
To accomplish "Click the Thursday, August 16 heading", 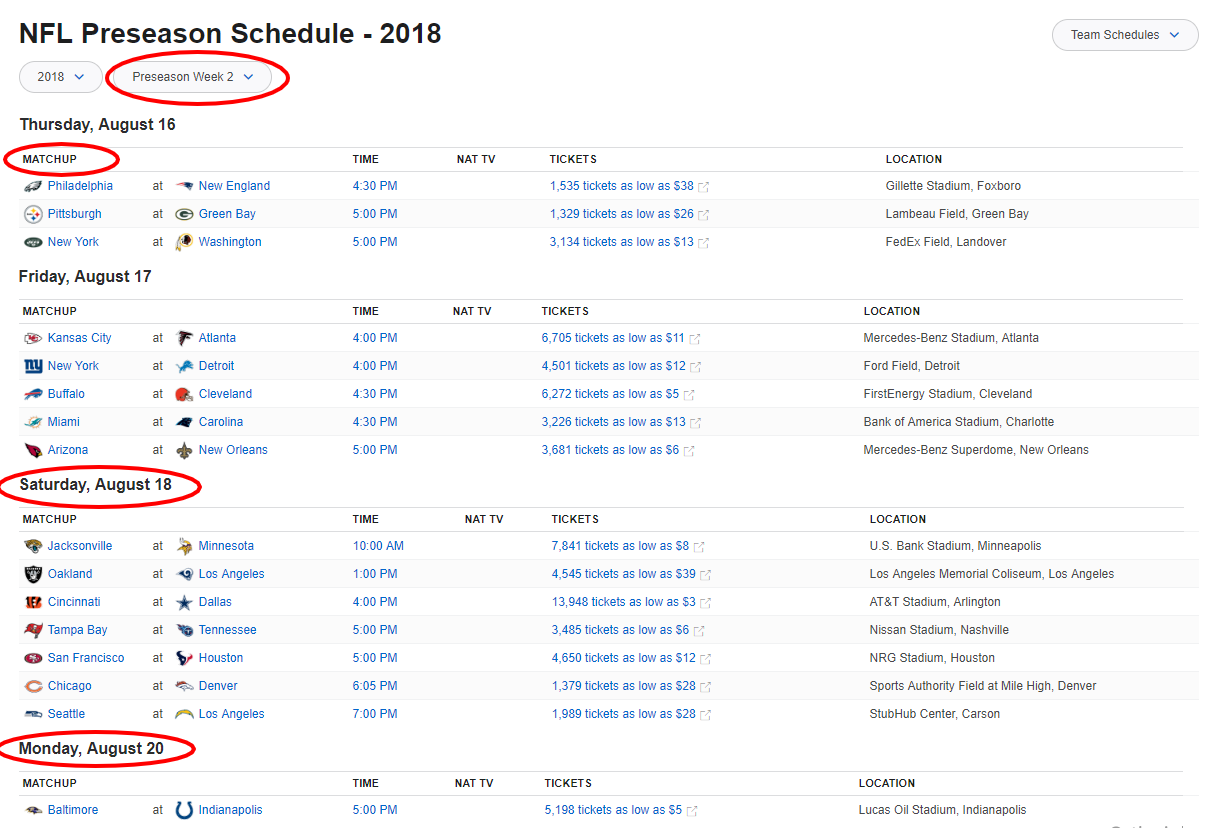I will point(98,125).
